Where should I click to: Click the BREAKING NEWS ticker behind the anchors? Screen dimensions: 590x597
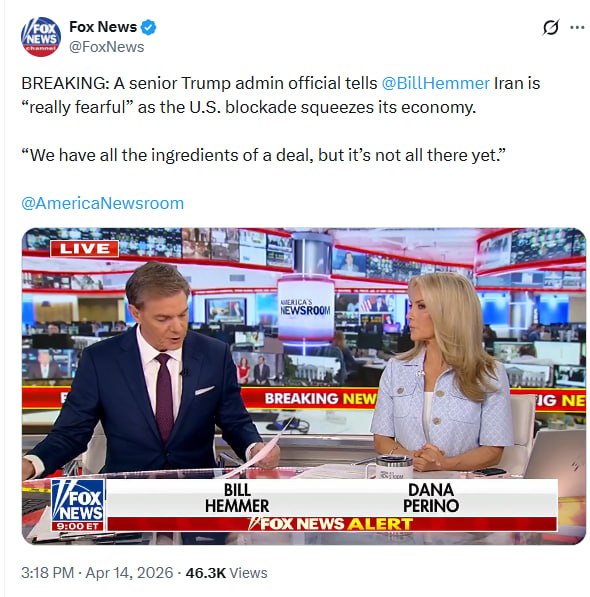point(321,398)
